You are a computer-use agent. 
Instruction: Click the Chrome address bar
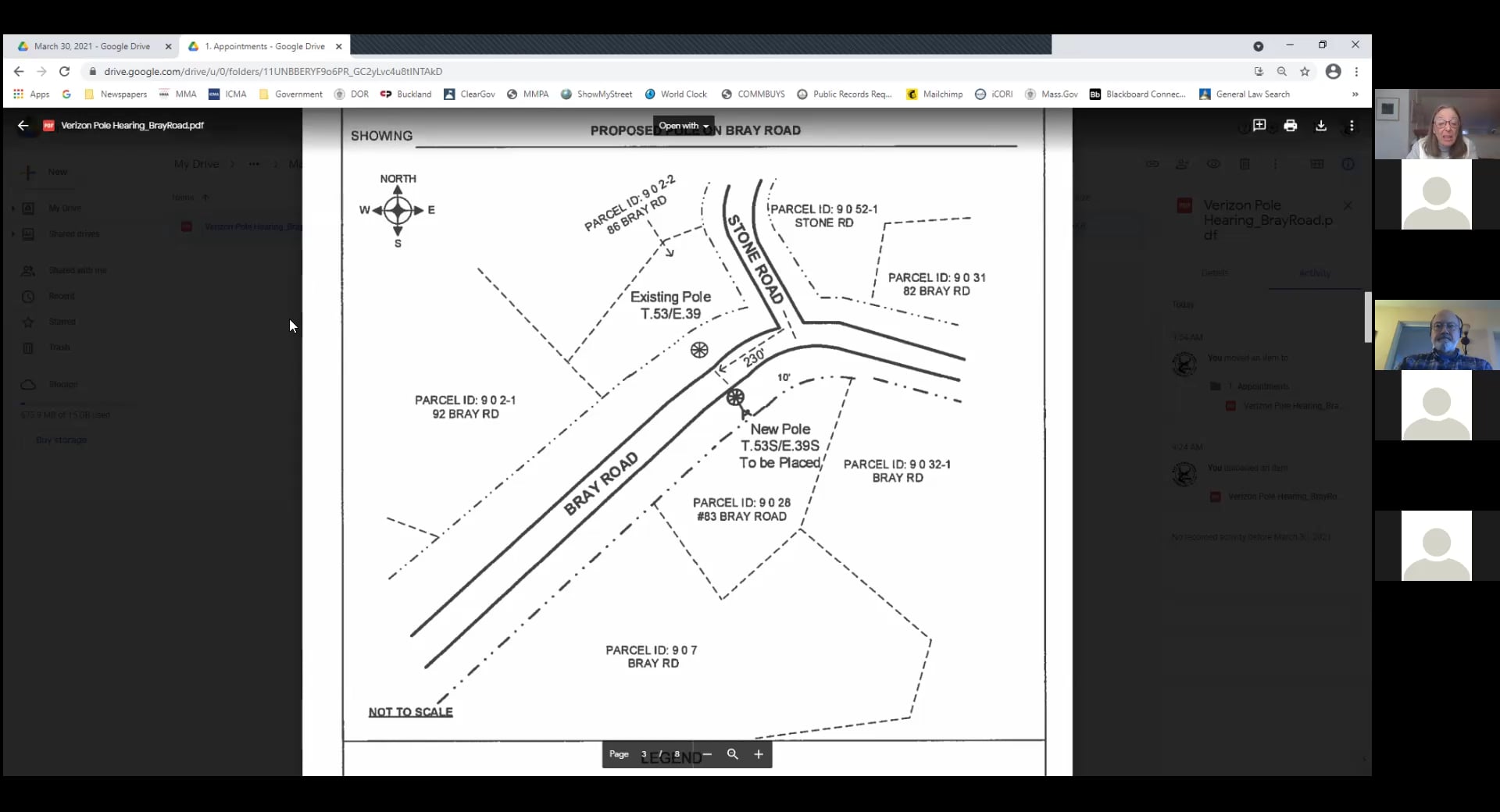click(x=664, y=71)
